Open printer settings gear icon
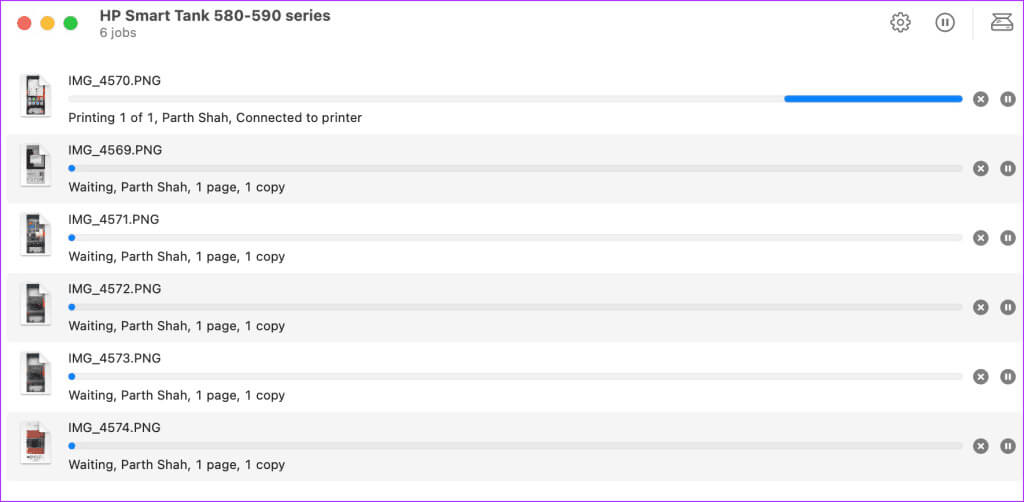The height and width of the screenshot is (502, 1024). [900, 23]
